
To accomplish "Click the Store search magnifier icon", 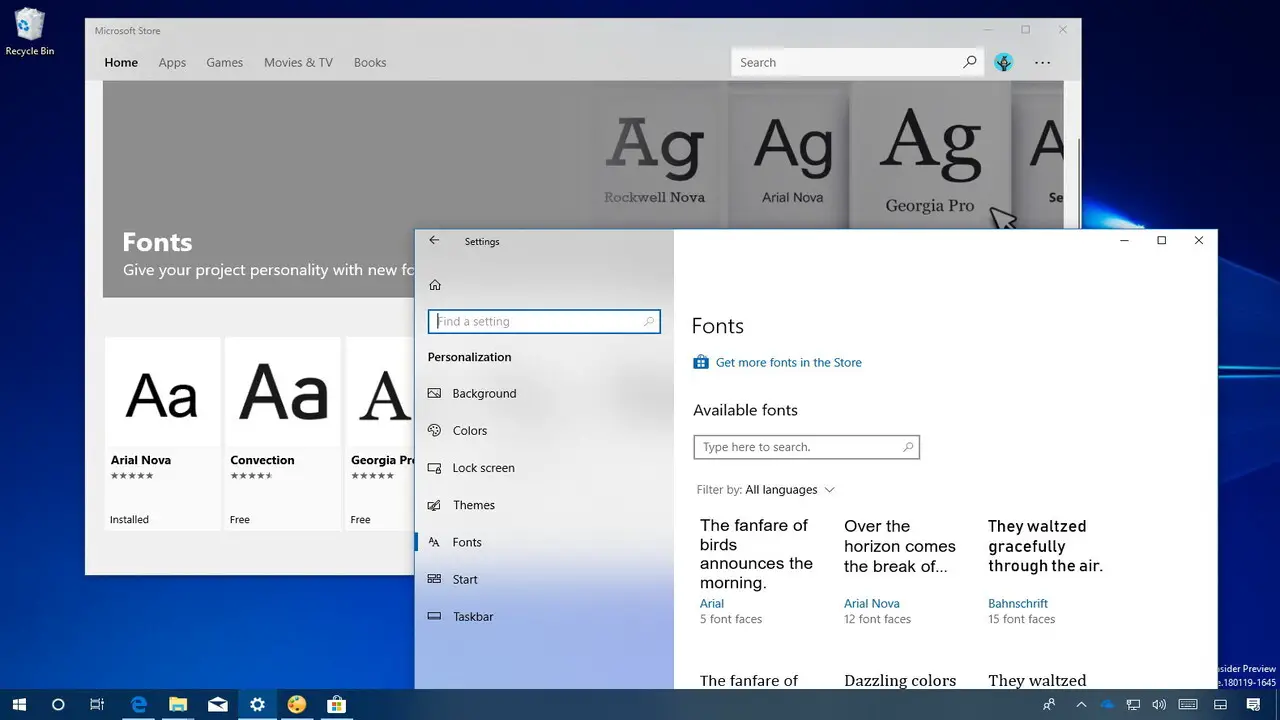I will click(970, 62).
